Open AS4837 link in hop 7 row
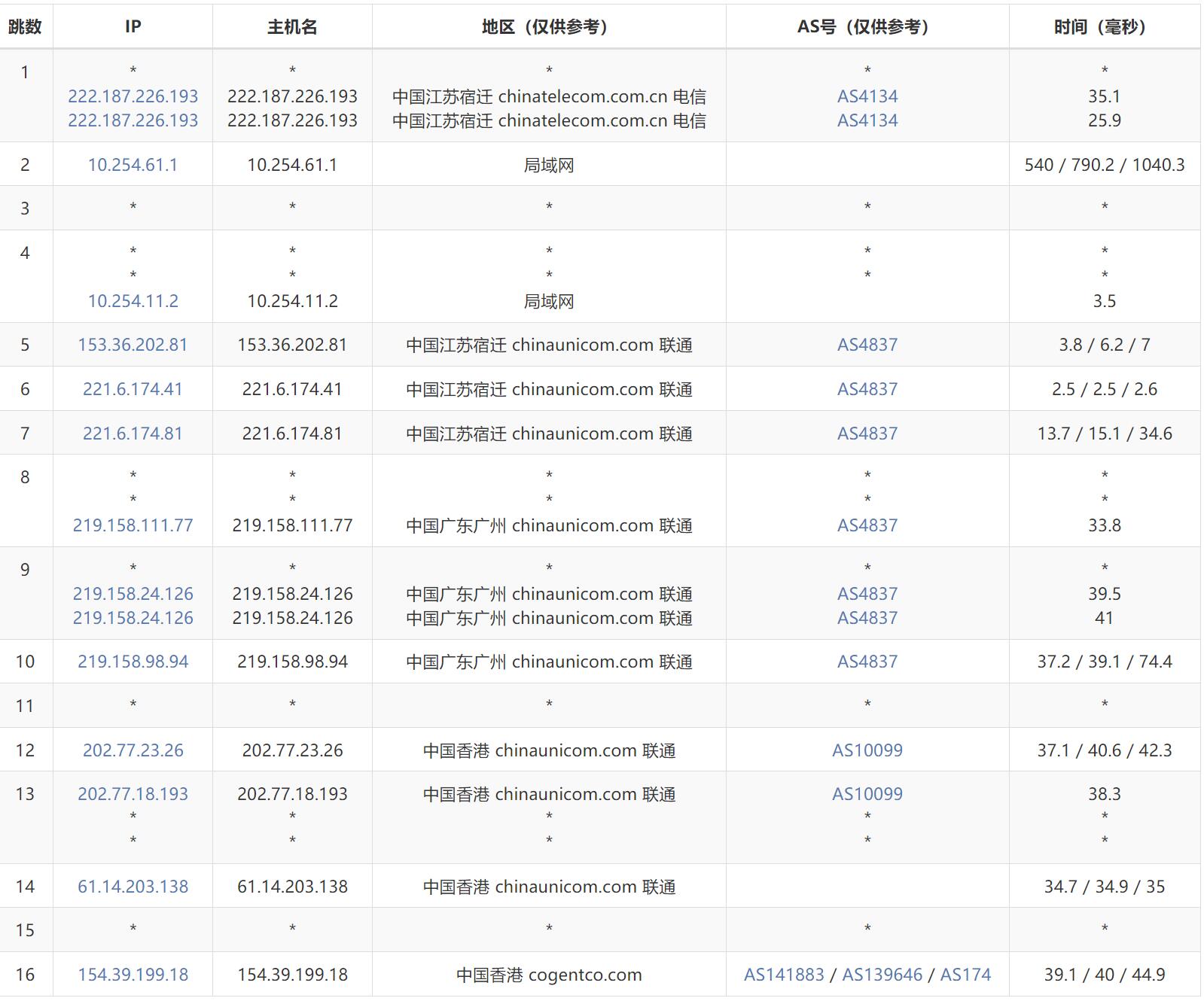The height and width of the screenshot is (1001, 1204). 867,434
